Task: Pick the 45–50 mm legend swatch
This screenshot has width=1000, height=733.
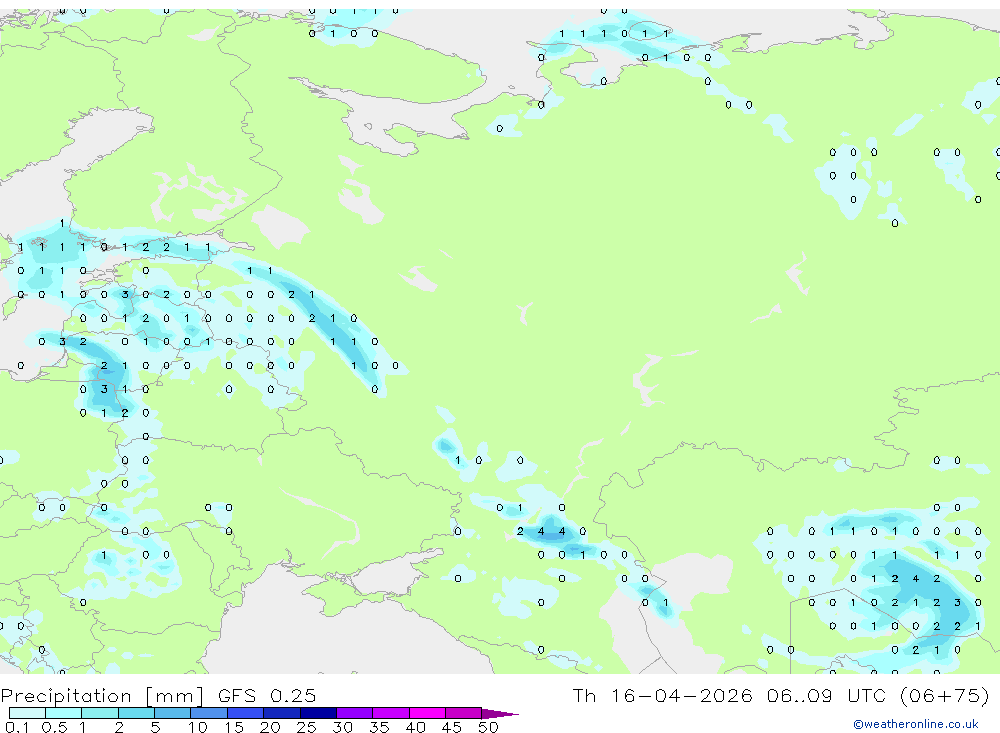Action: [x=464, y=713]
